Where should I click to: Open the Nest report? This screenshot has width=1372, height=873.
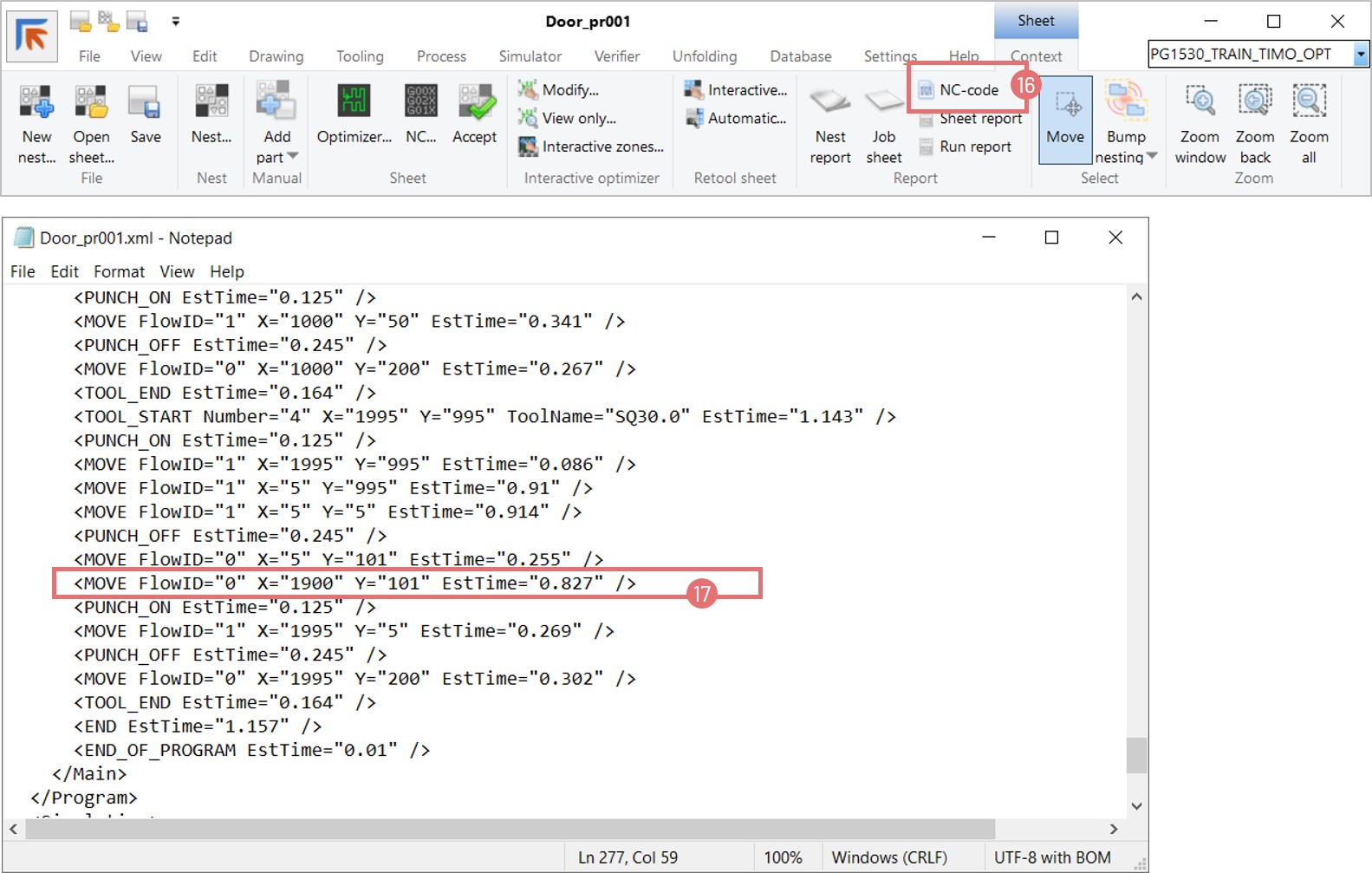tap(829, 103)
